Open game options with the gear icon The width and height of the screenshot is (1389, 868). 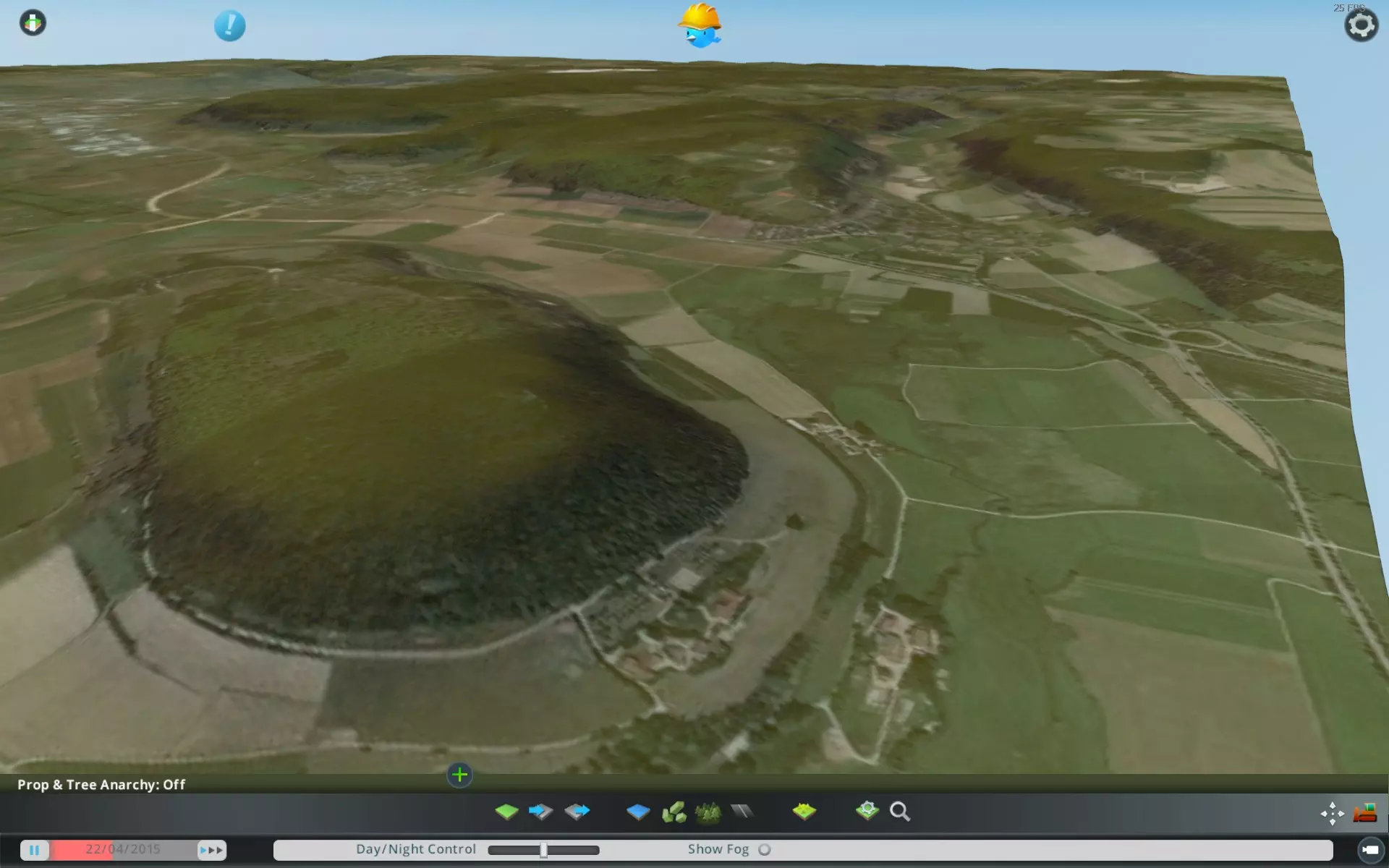coord(1361,25)
